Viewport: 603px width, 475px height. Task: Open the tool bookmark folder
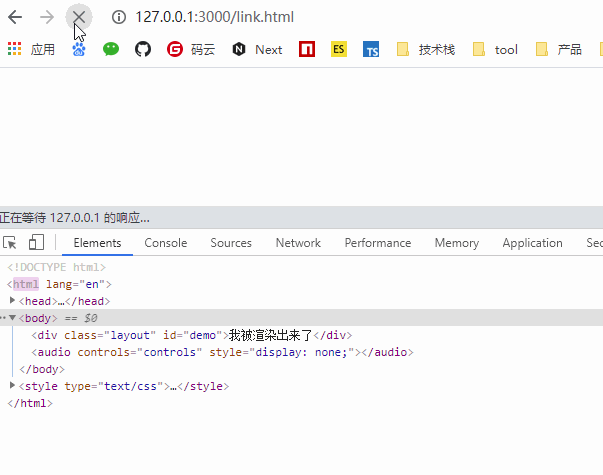(495, 49)
